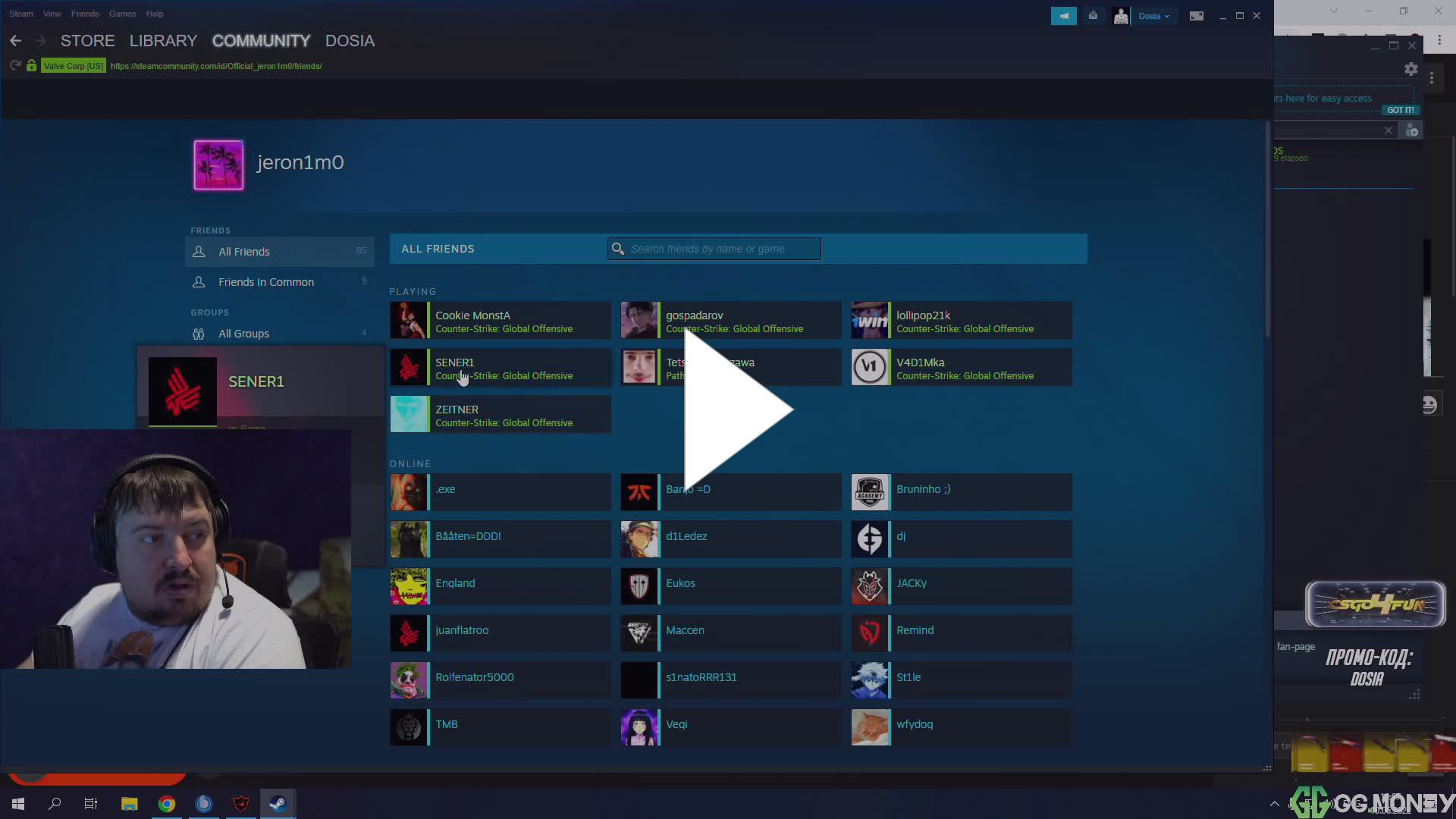Click the notifications icon in the title bar
The height and width of the screenshot is (819, 1456).
1093,15
